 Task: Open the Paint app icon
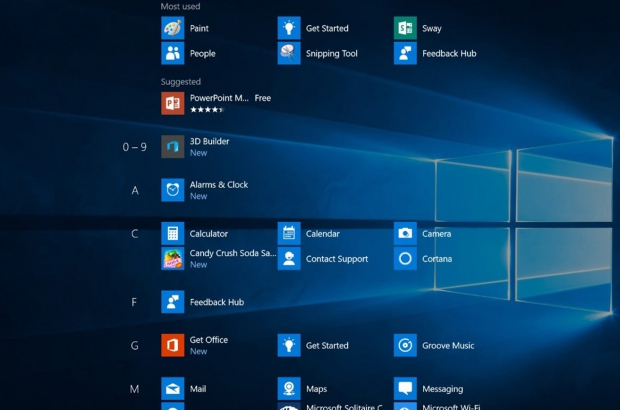click(x=172, y=28)
